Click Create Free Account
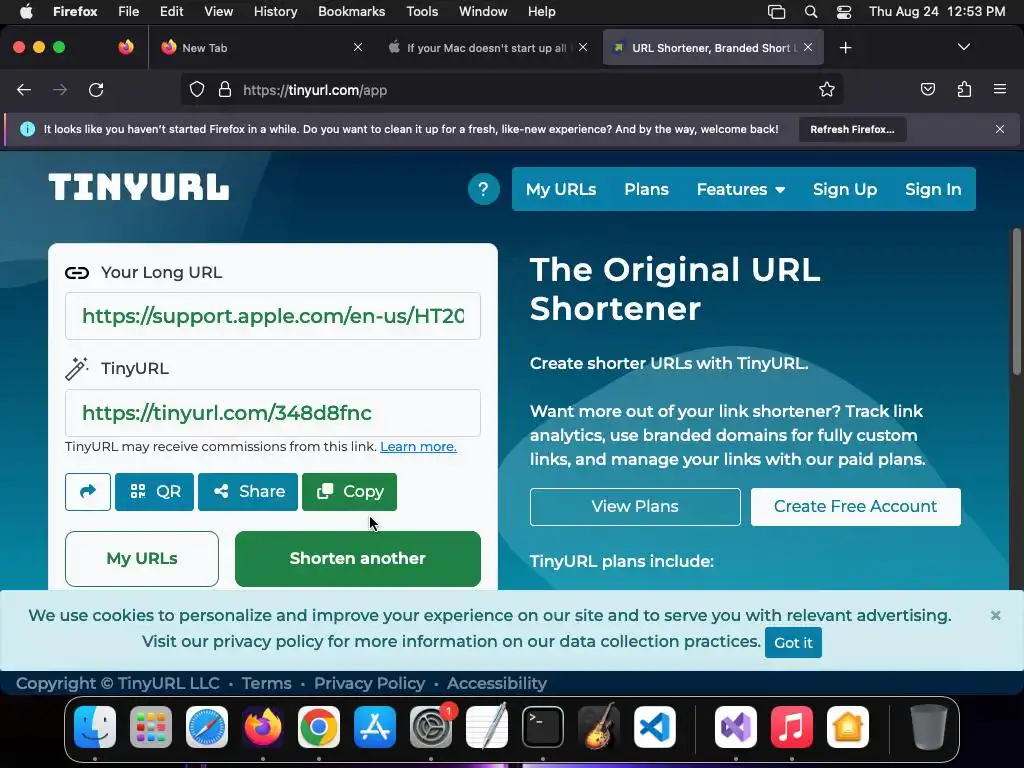The width and height of the screenshot is (1024, 768). (x=856, y=507)
